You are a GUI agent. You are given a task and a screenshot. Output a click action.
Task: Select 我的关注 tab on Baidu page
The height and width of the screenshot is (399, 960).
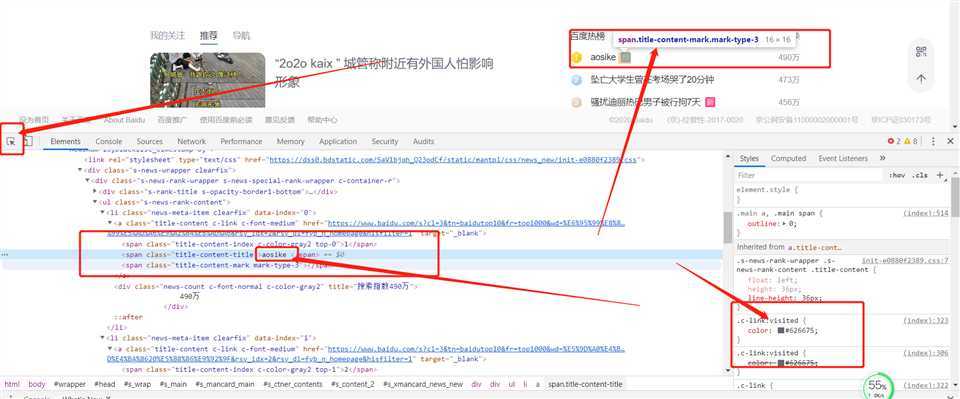pyautogui.click(x=167, y=35)
